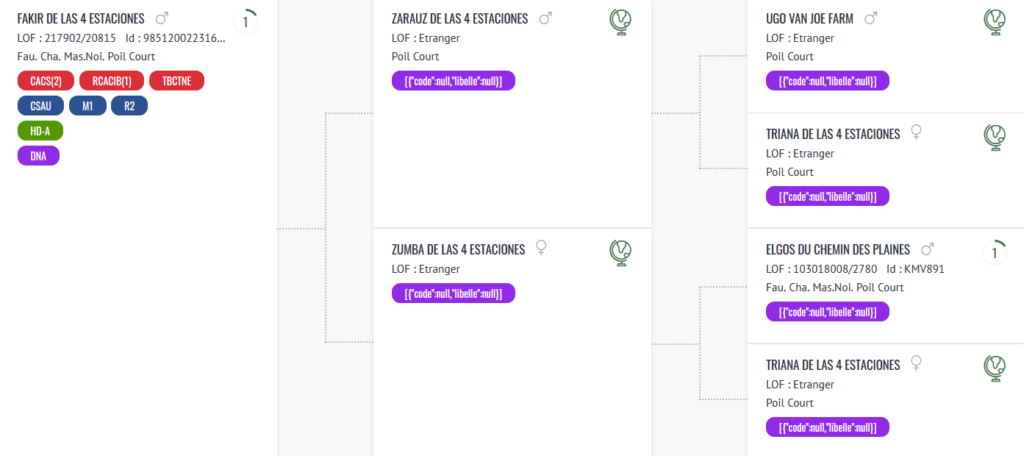Viewport: 1024px width, 456px height.
Task: Click the purple DNA tag
Action: (39, 156)
